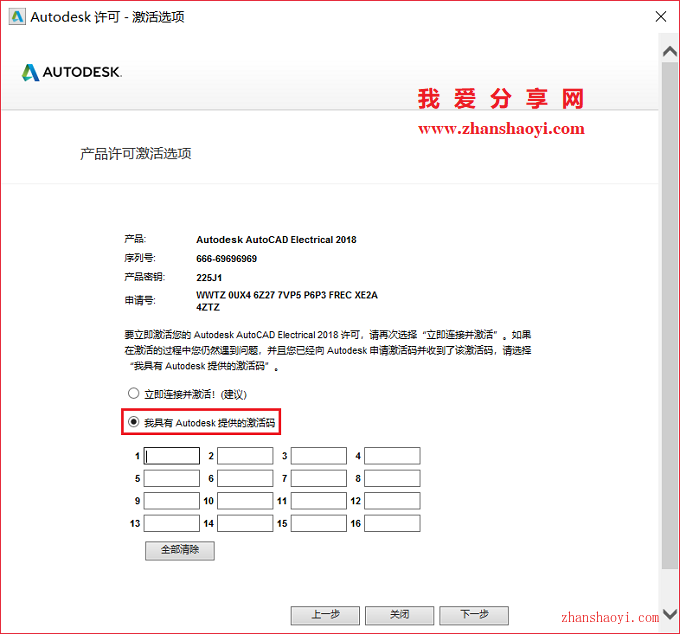
Task: Click activation code field 15
Action: click(319, 523)
